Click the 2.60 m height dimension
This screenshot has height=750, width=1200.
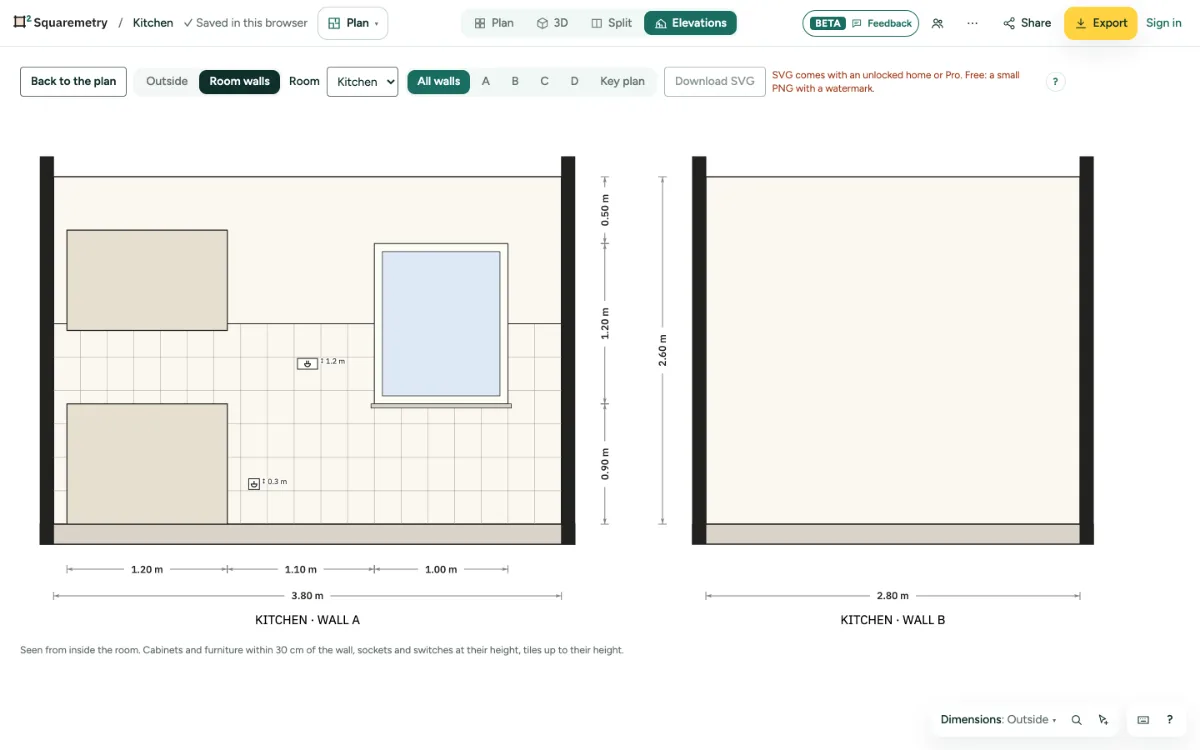[662, 350]
